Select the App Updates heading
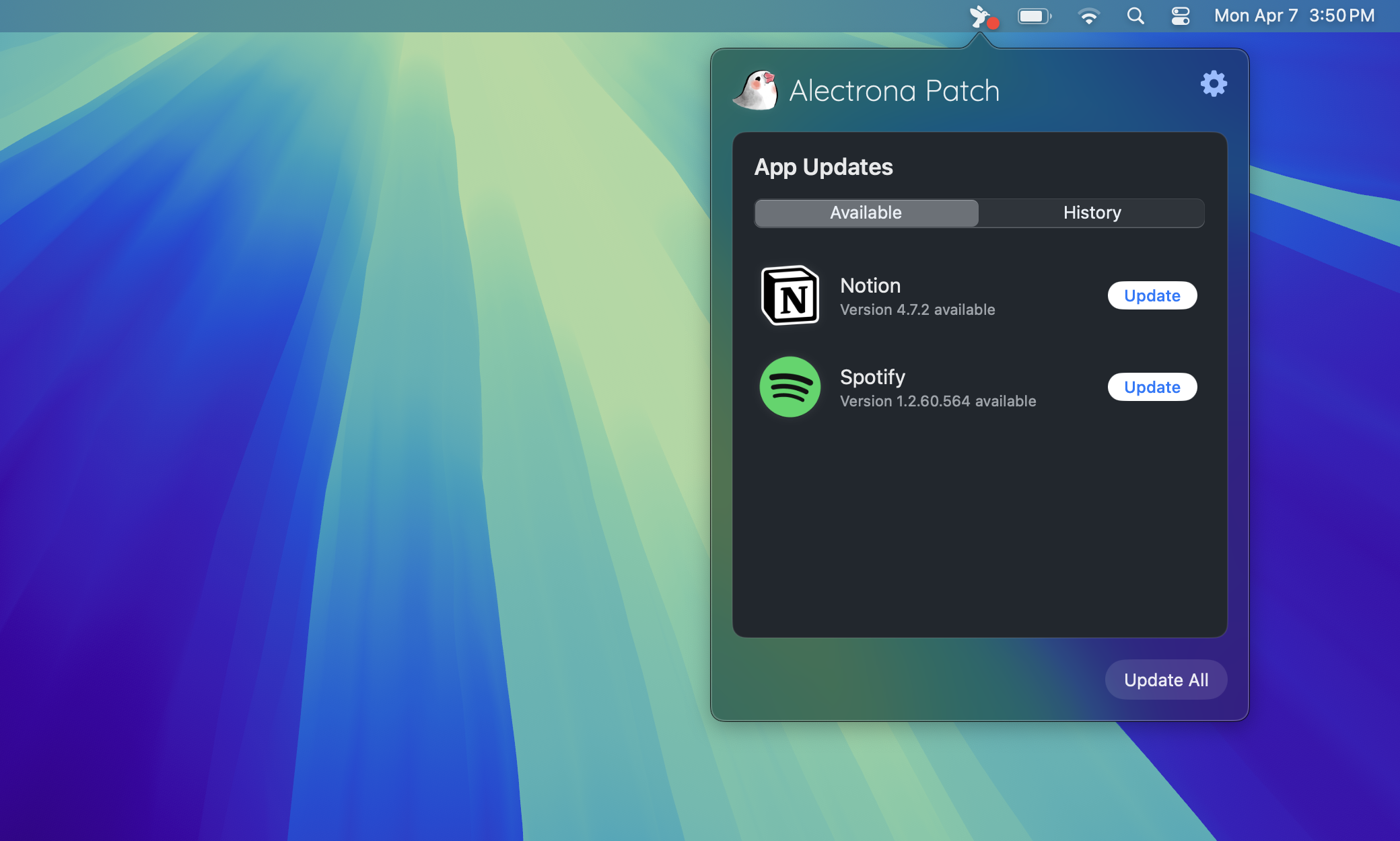This screenshot has width=1400, height=841. (824, 167)
